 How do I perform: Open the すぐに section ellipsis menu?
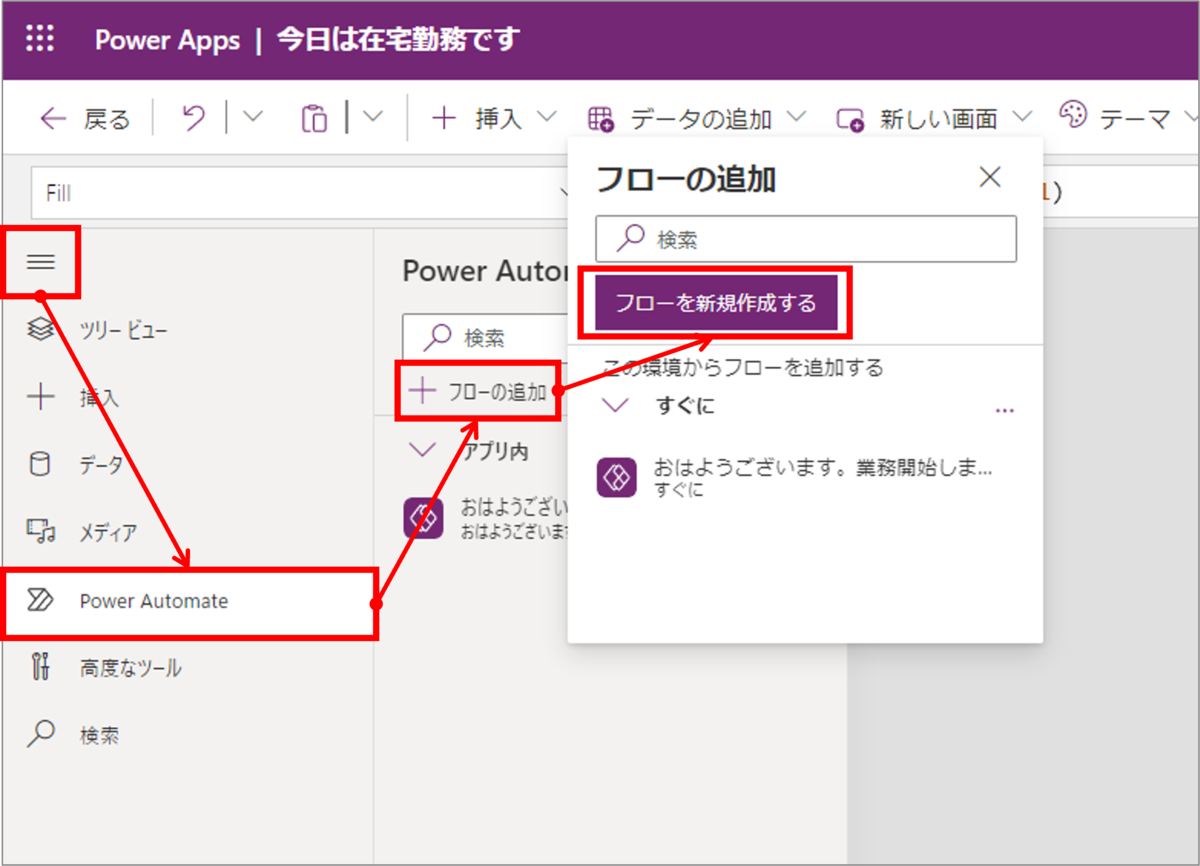click(1005, 410)
